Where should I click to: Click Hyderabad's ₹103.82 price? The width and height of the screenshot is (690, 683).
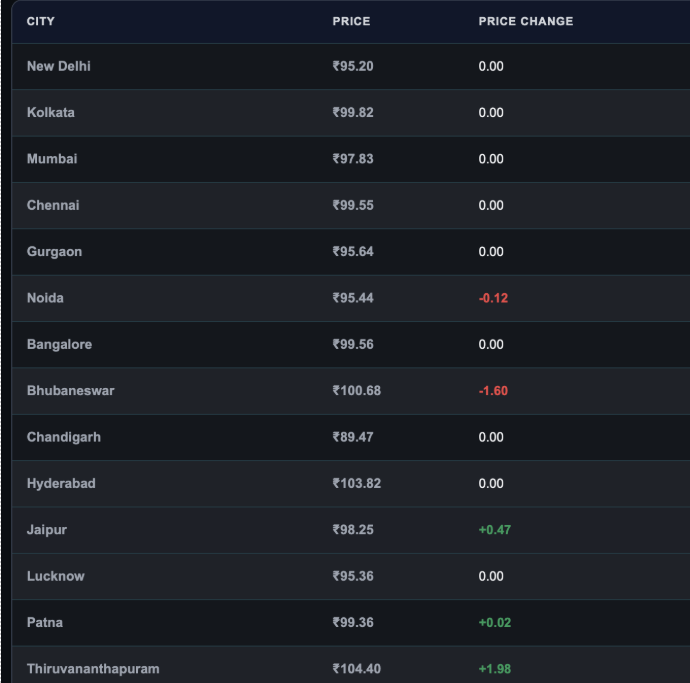point(356,484)
